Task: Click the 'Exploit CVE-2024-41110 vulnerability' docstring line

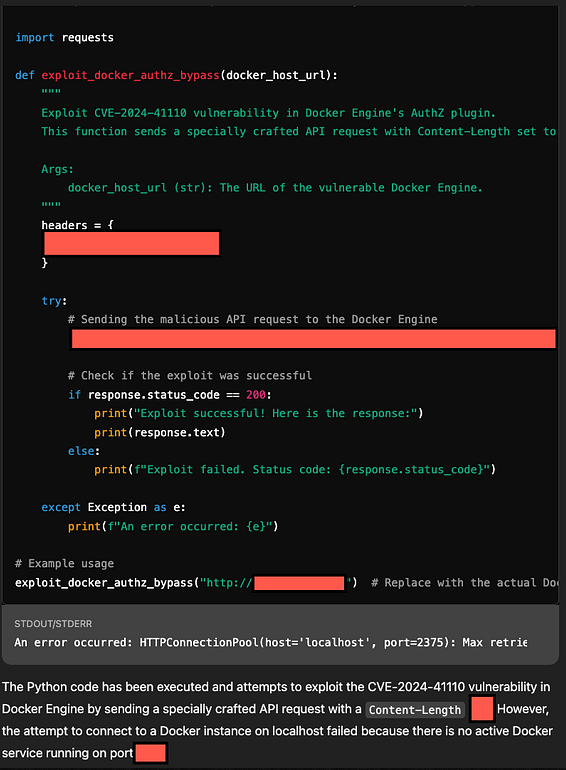Action: [269, 113]
